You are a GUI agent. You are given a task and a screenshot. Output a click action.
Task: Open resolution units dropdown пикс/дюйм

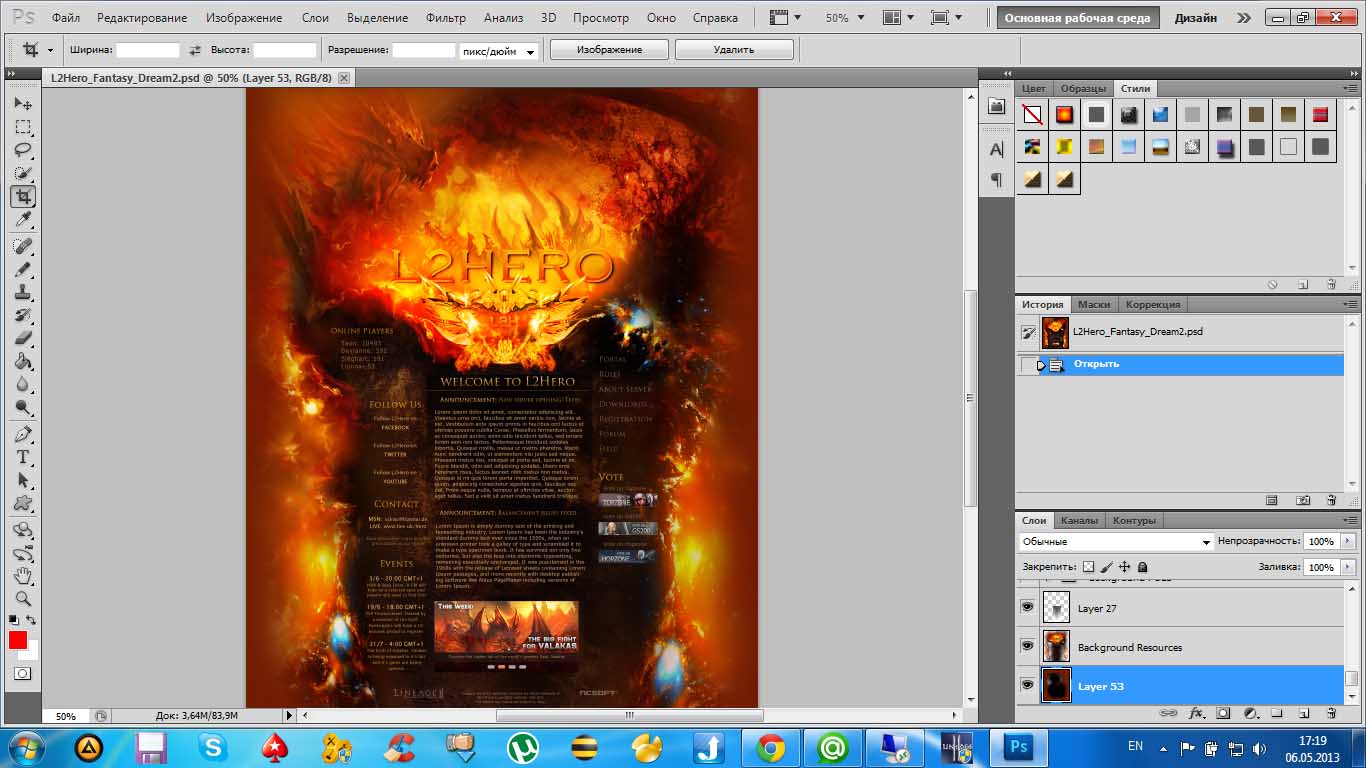498,50
